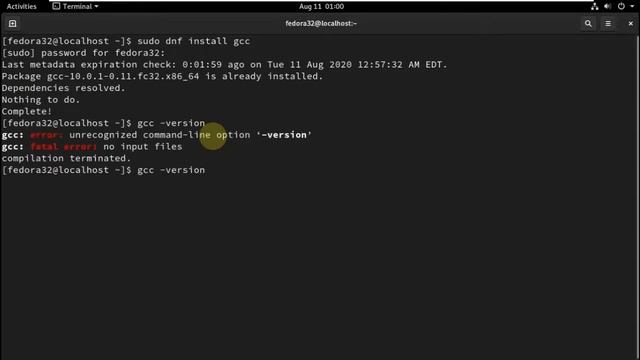The height and width of the screenshot is (360, 640).
Task: Click the terminal's vertical scrollbar
Action: click(x=638, y=198)
